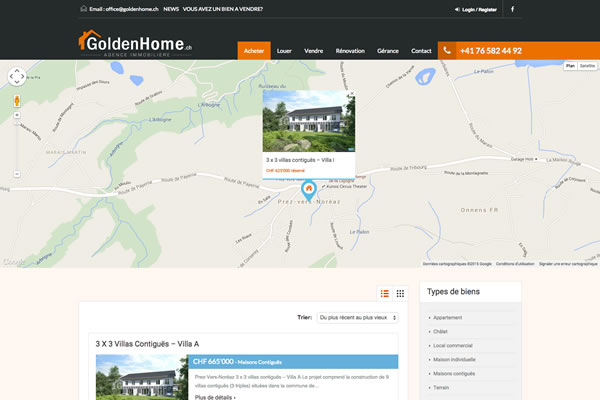Click the map zoom slider track
Viewport: 600px width, 400px height.
[x=17, y=145]
